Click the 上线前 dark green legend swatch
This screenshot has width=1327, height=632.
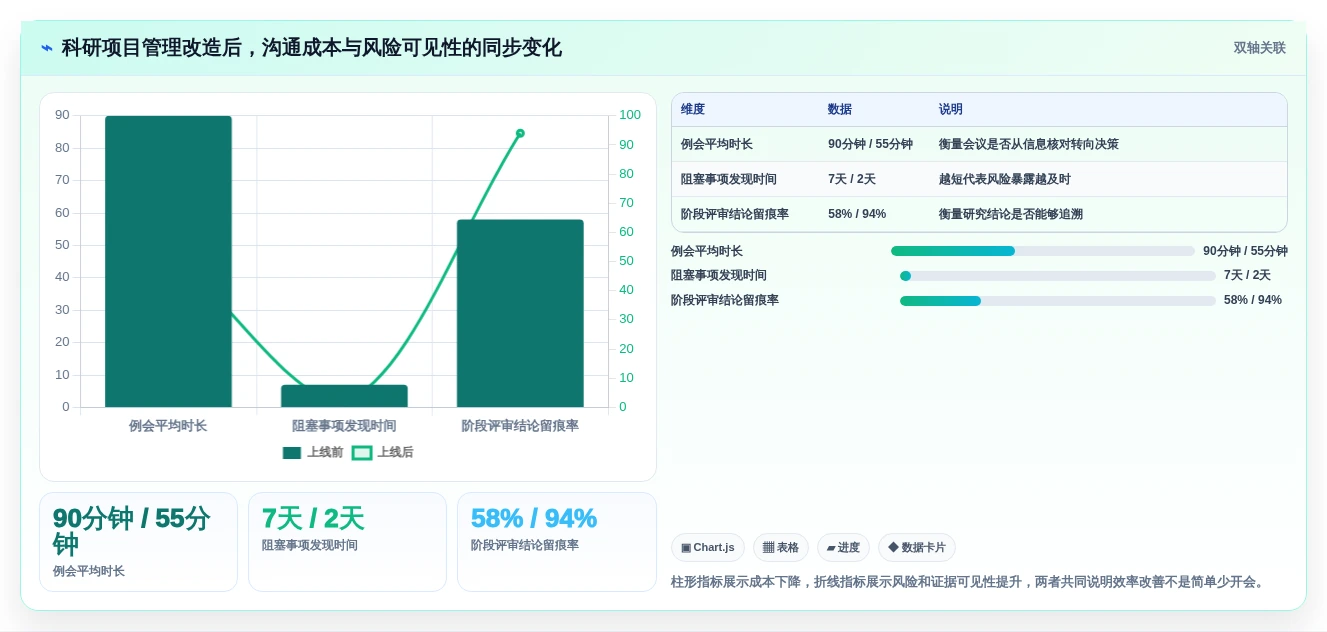[x=292, y=453]
